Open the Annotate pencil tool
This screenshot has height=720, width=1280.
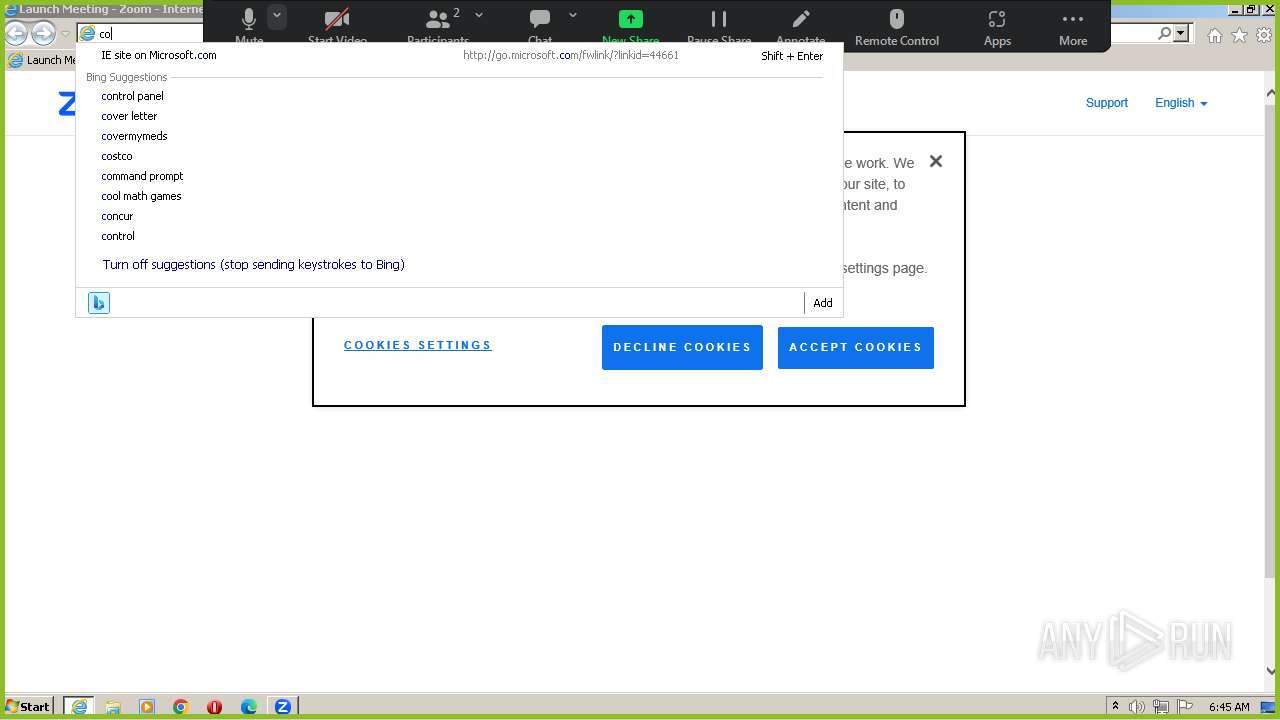[x=801, y=27]
